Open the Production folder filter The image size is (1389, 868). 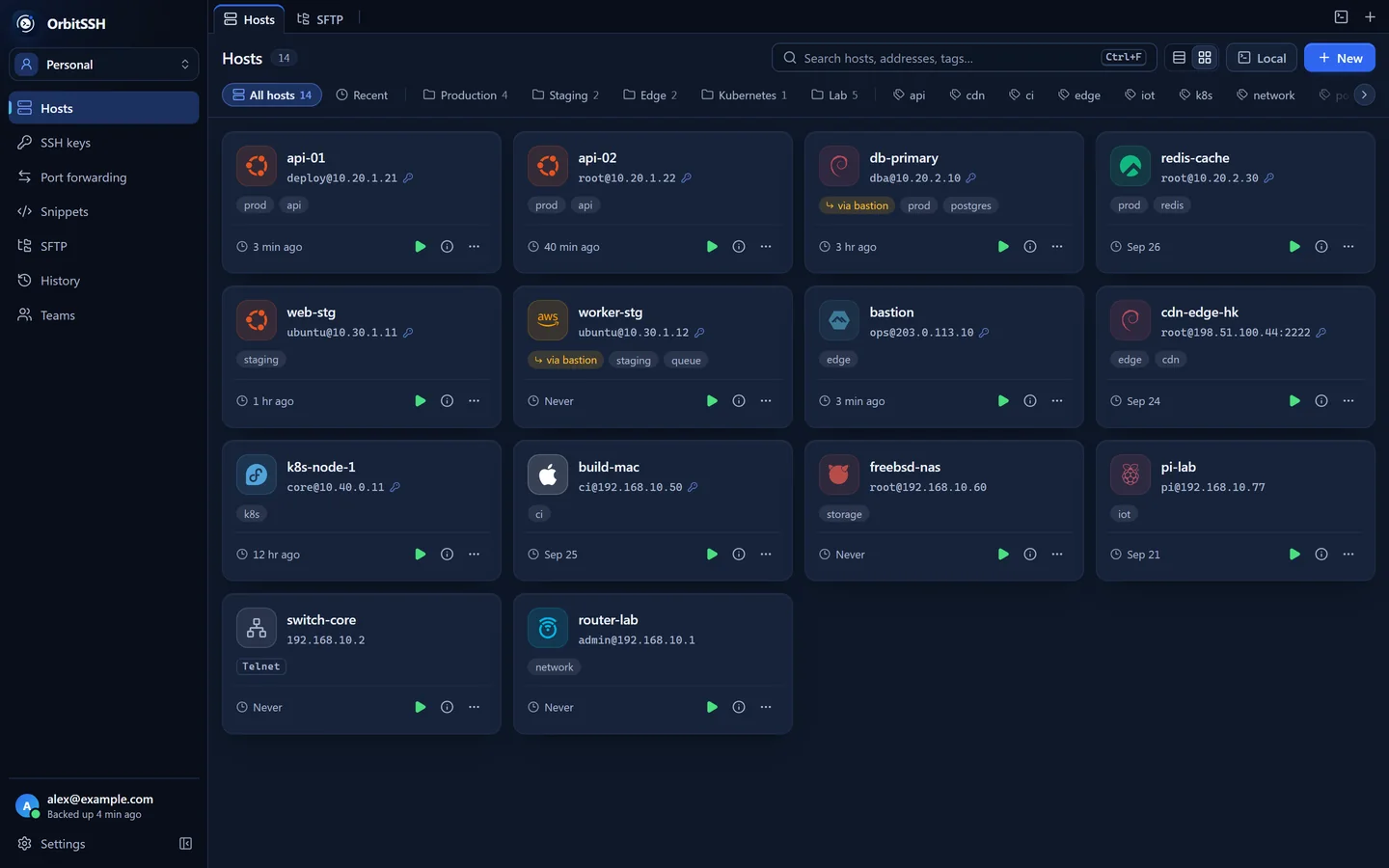point(465,95)
